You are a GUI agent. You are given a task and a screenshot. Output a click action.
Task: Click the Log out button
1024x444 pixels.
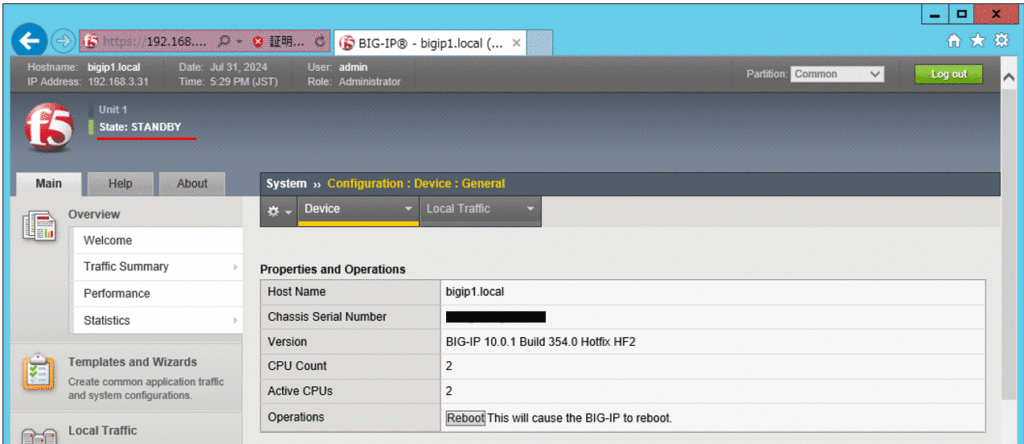[948, 74]
